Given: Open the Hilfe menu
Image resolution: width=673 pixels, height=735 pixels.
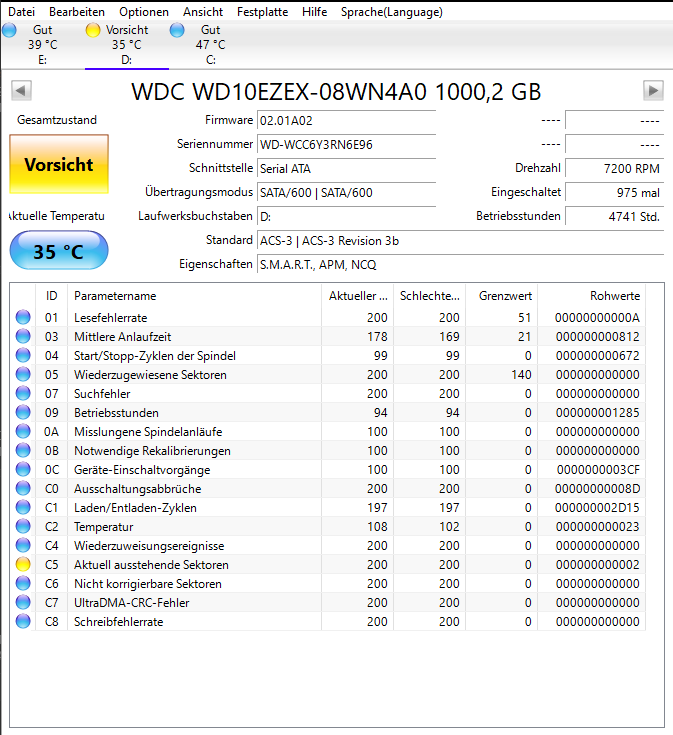Looking at the screenshot, I should [314, 12].
